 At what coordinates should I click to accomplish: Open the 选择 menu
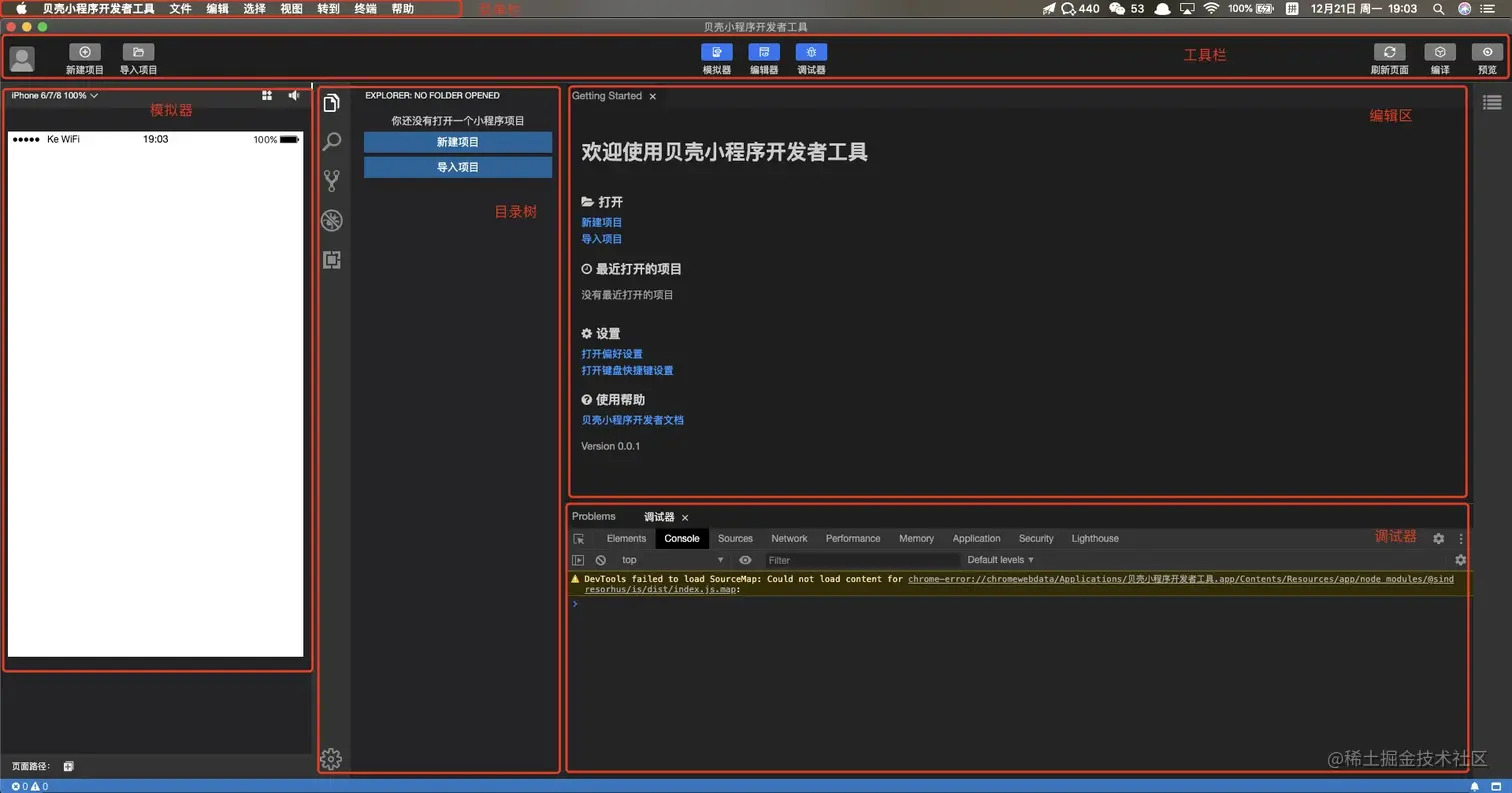pyautogui.click(x=254, y=8)
